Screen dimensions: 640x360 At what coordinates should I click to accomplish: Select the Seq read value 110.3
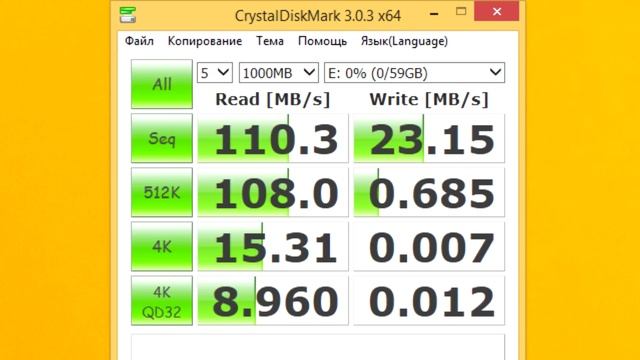click(x=273, y=138)
